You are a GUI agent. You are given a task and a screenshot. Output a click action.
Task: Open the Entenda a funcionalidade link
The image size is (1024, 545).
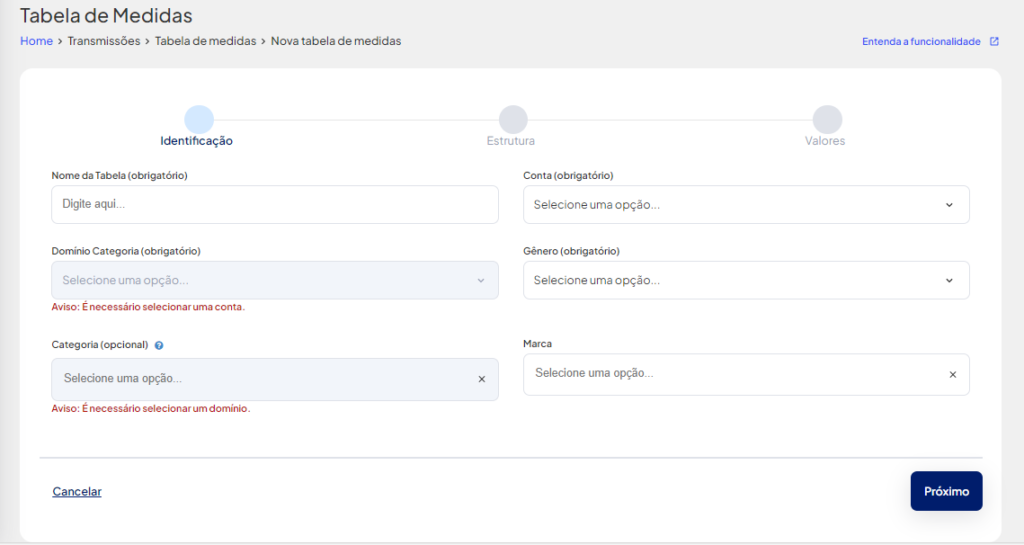[x=921, y=41]
